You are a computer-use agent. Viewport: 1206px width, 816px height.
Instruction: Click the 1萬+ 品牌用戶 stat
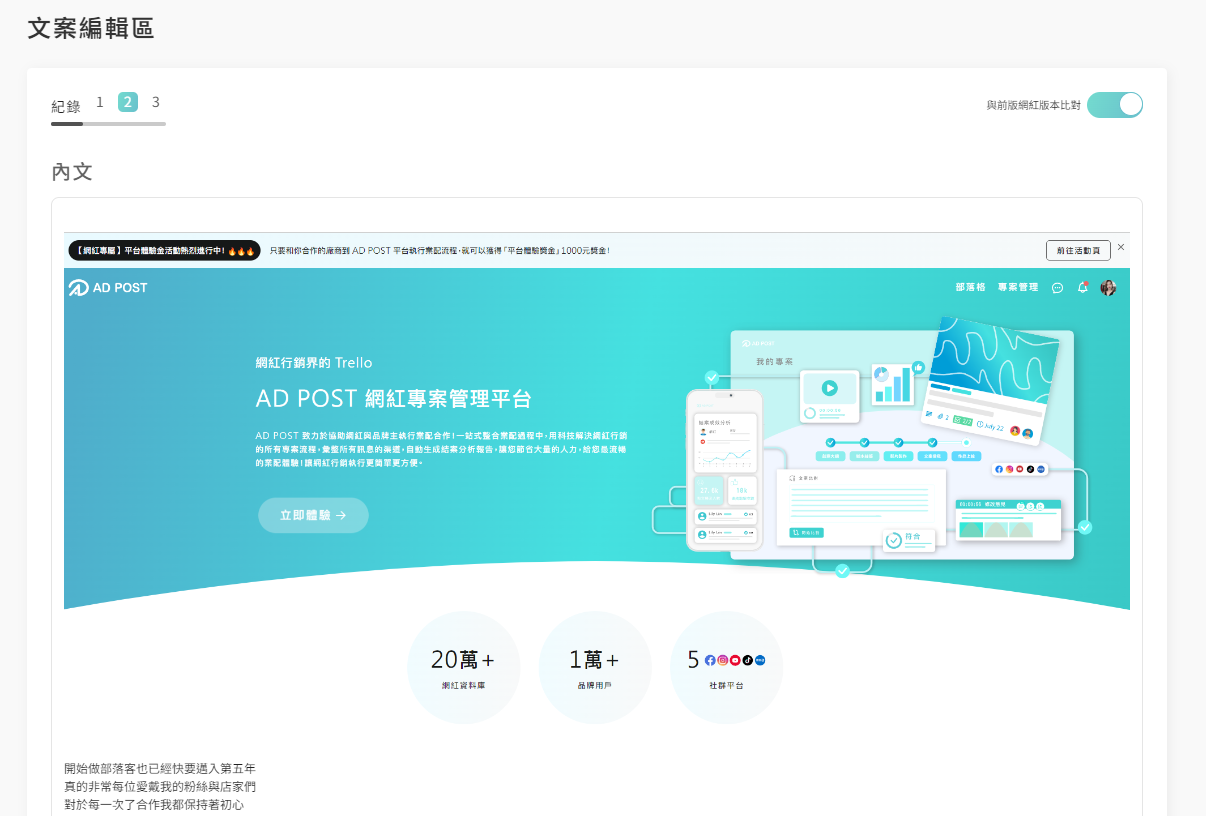click(x=595, y=668)
